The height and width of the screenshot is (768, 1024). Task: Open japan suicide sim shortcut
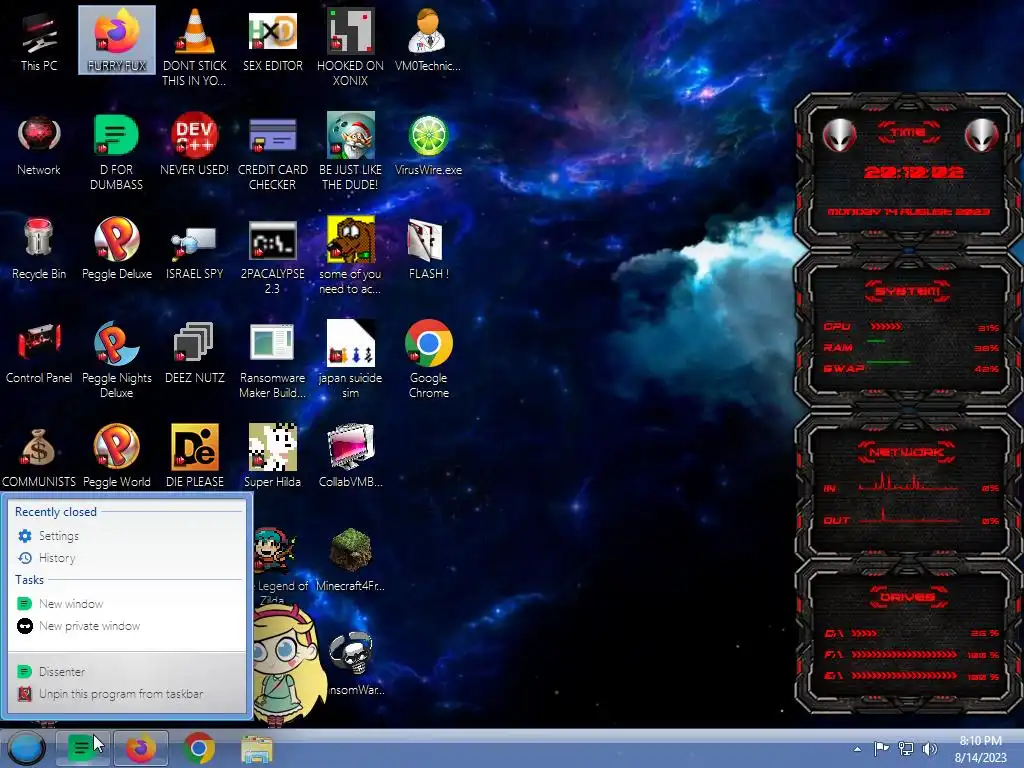tap(351, 359)
